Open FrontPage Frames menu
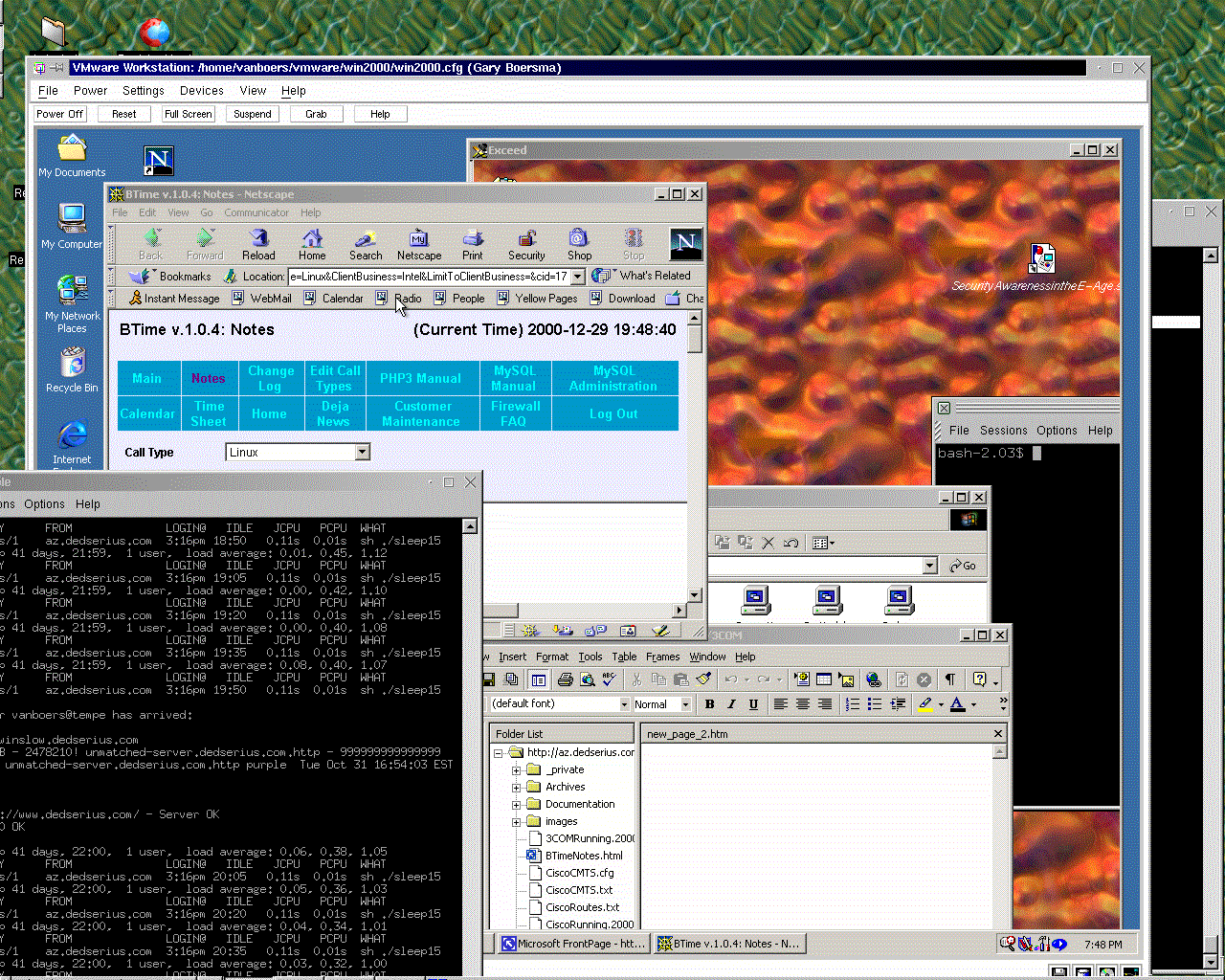The width and height of the screenshot is (1225, 980). coord(662,657)
